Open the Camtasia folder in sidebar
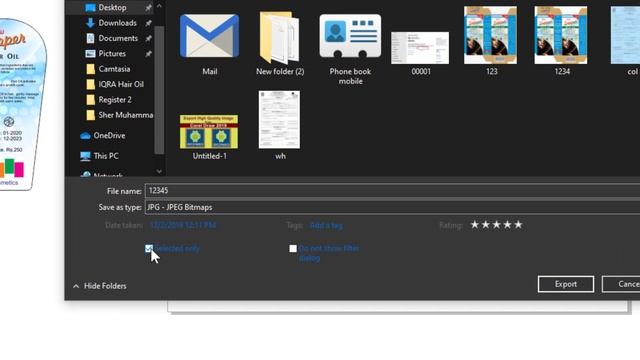Screen dimensions: 640x360 point(114,69)
